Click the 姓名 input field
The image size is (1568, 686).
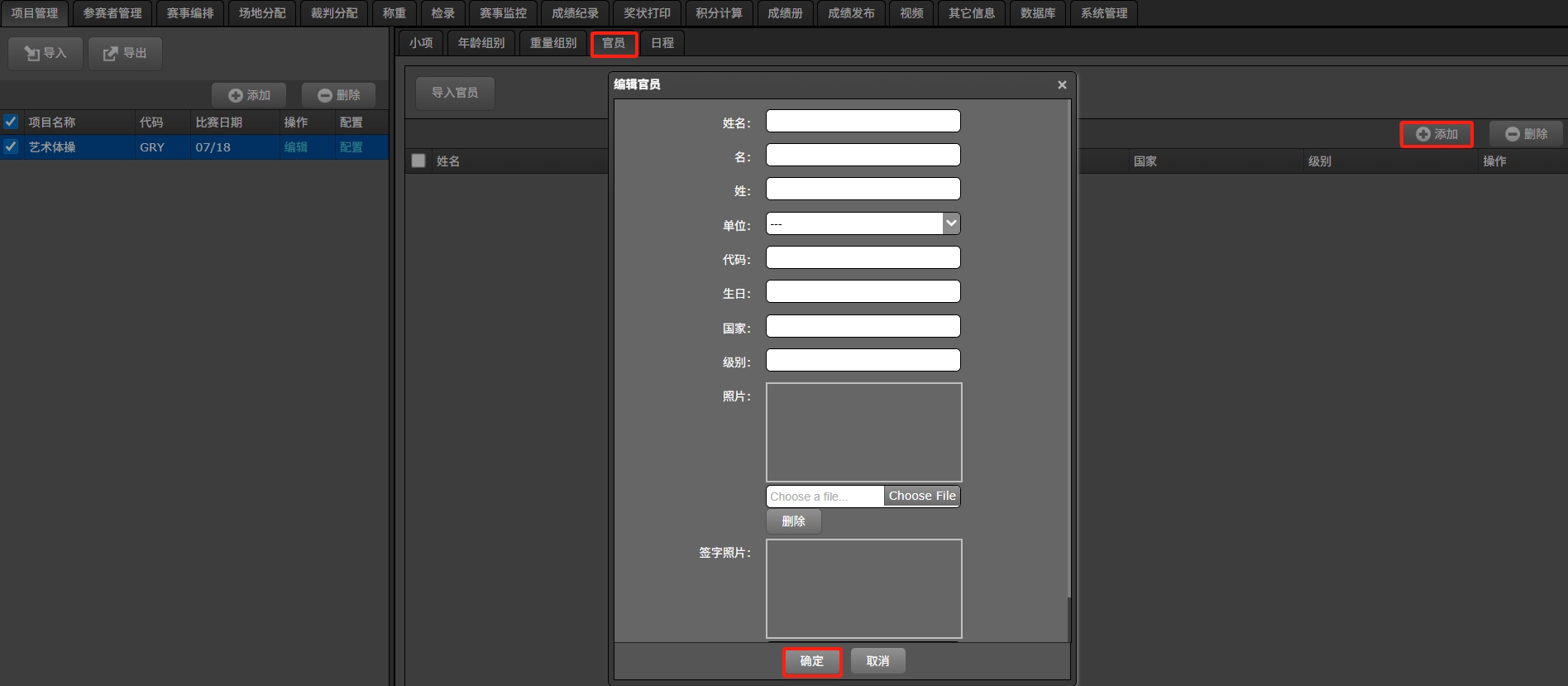pos(863,122)
